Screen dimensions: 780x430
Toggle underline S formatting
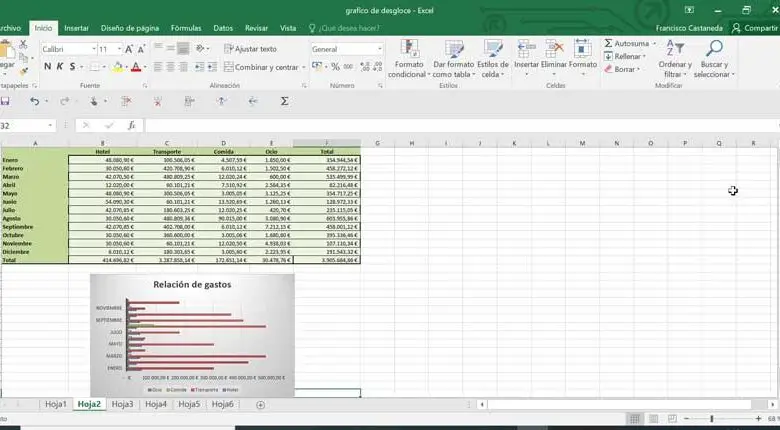pyautogui.click(x=73, y=67)
